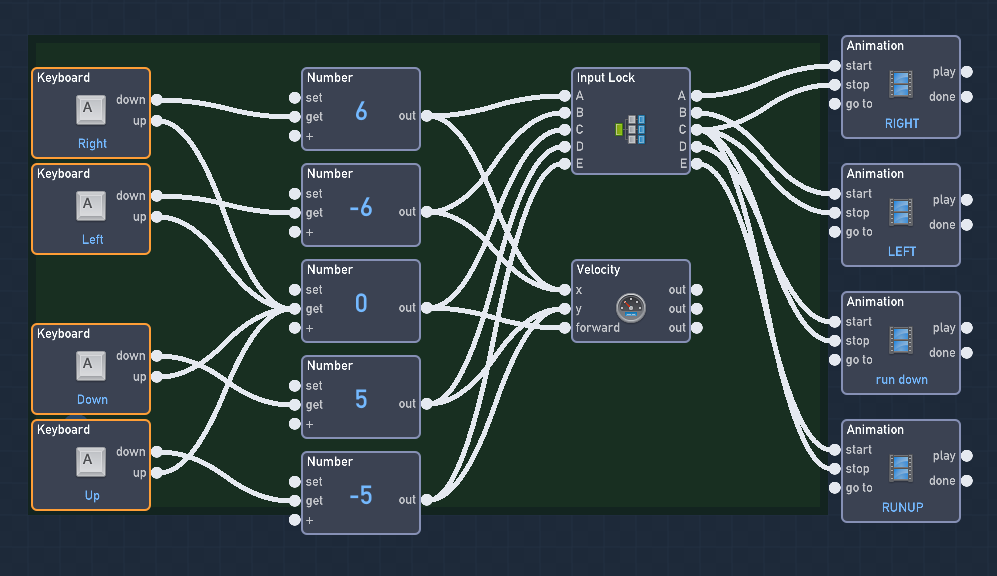This screenshot has width=997, height=576.
Task: Click the done output of the LEFT Animation node
Action: tap(967, 225)
